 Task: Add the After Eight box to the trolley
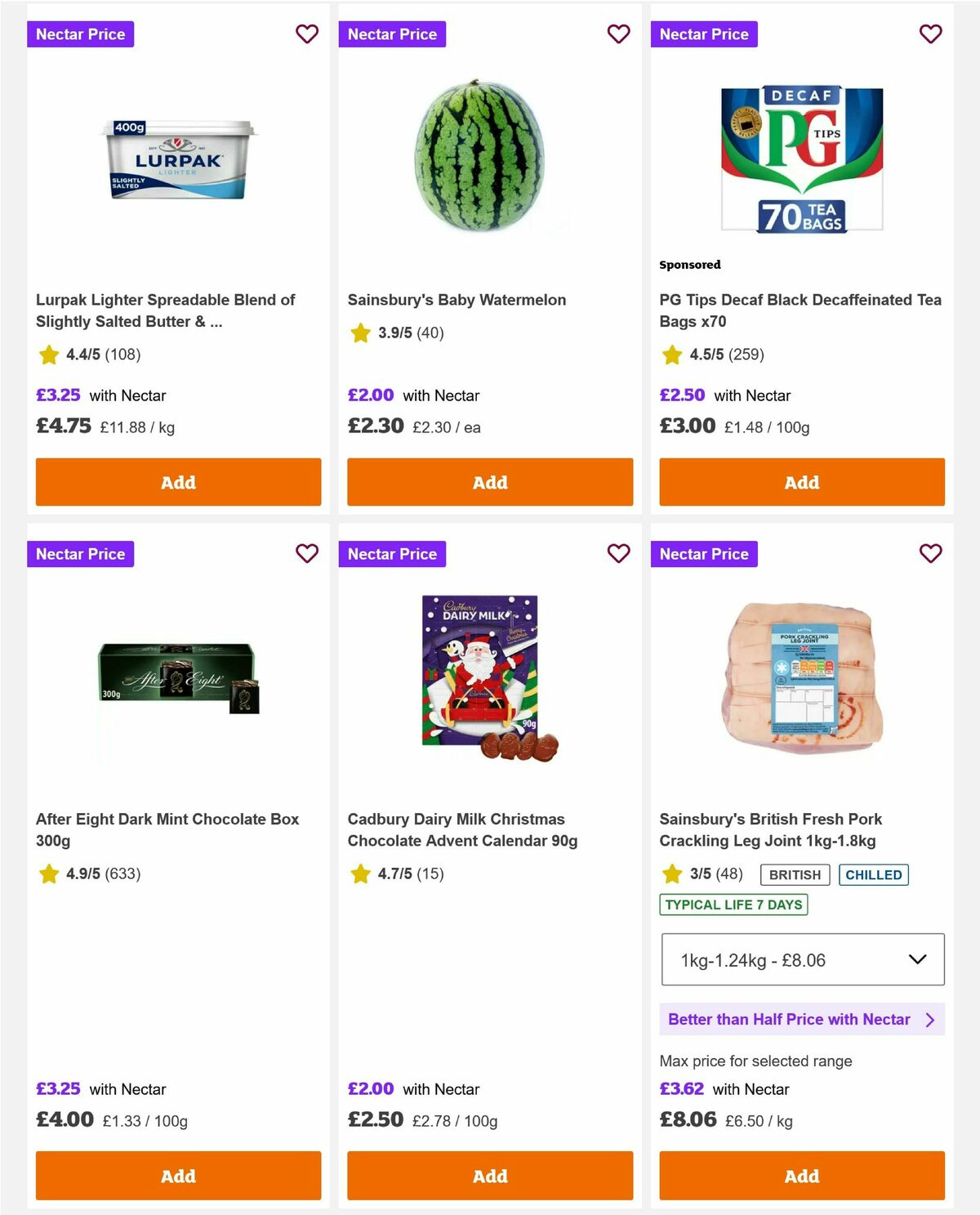point(177,1177)
